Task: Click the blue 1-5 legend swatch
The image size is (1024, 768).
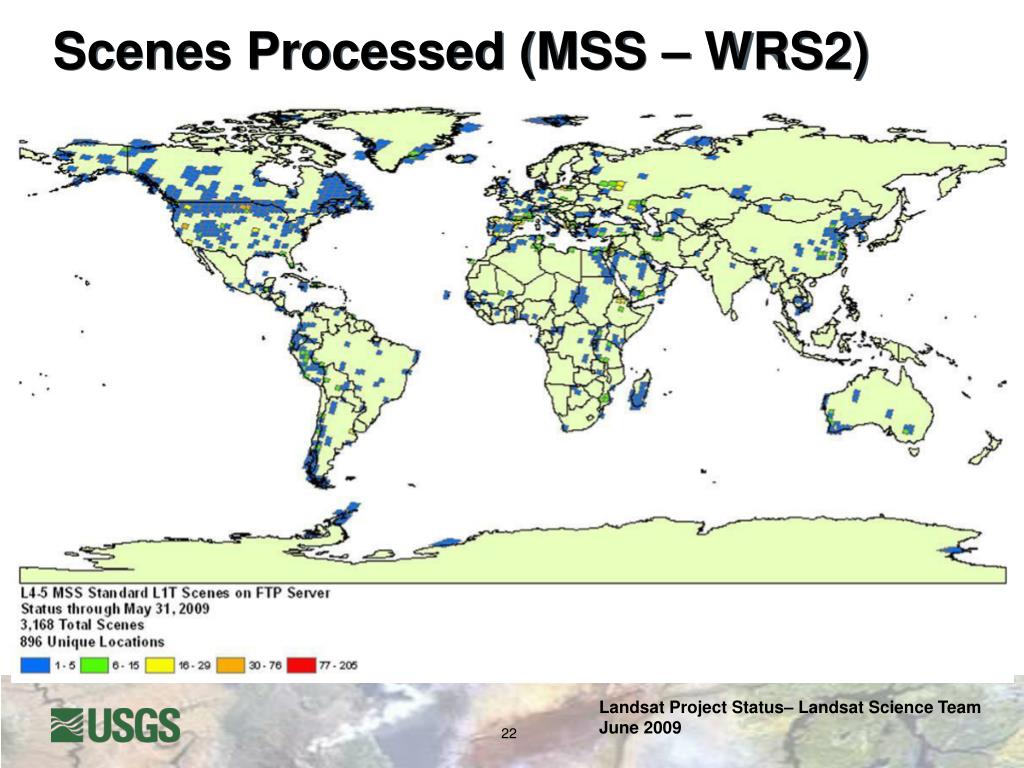Action: click(x=35, y=665)
